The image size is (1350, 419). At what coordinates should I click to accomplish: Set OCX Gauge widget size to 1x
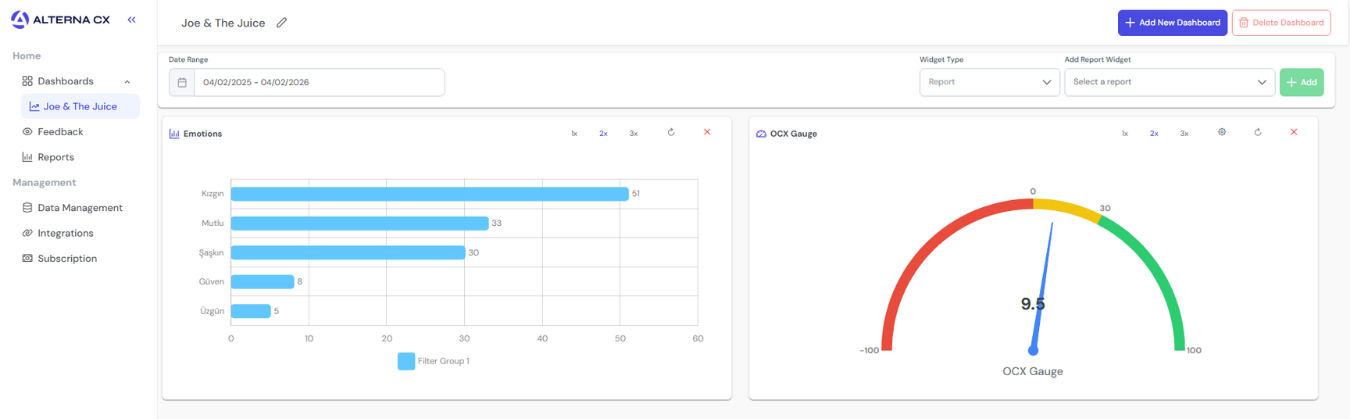point(1125,133)
